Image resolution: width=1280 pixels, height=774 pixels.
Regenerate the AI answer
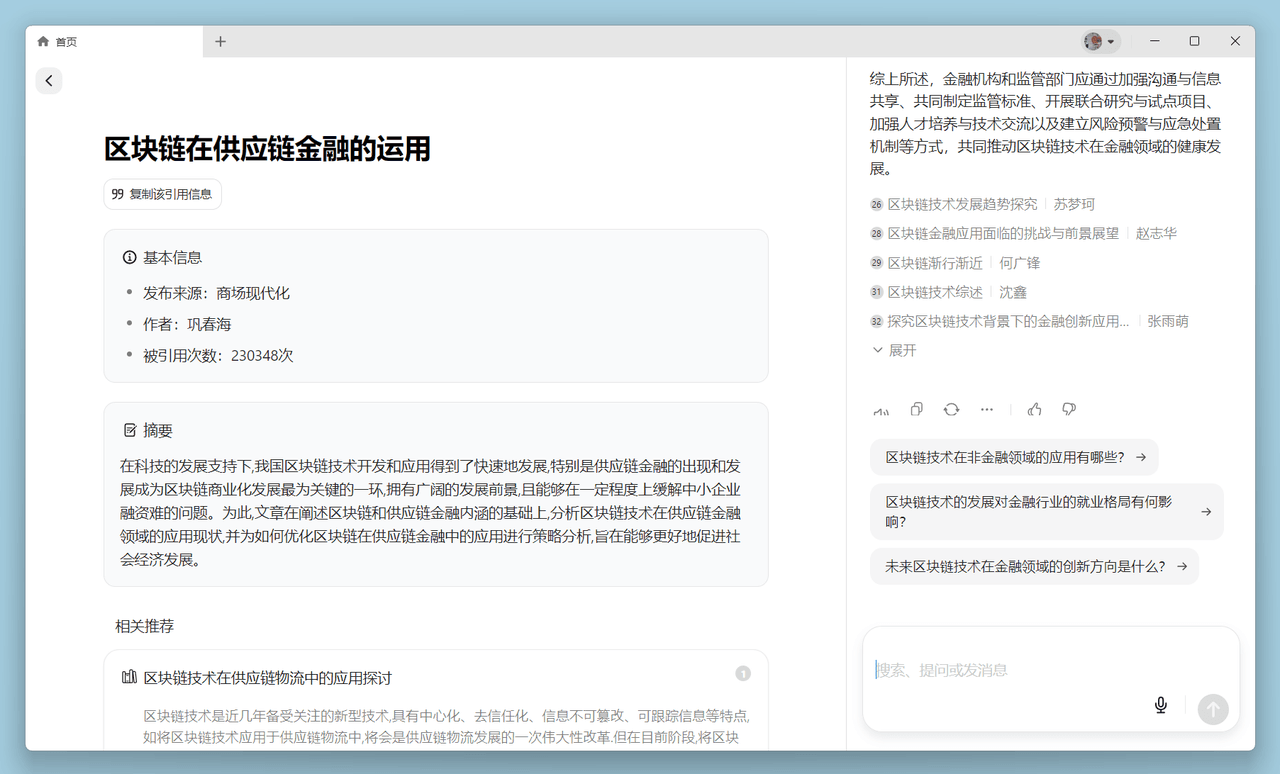[x=951, y=409]
